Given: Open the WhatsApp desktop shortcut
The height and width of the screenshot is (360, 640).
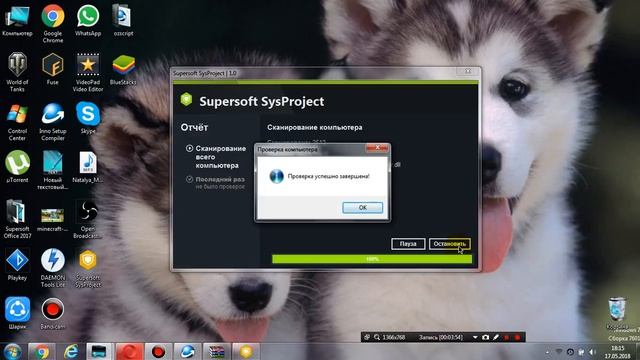Looking at the screenshot, I should [88, 20].
